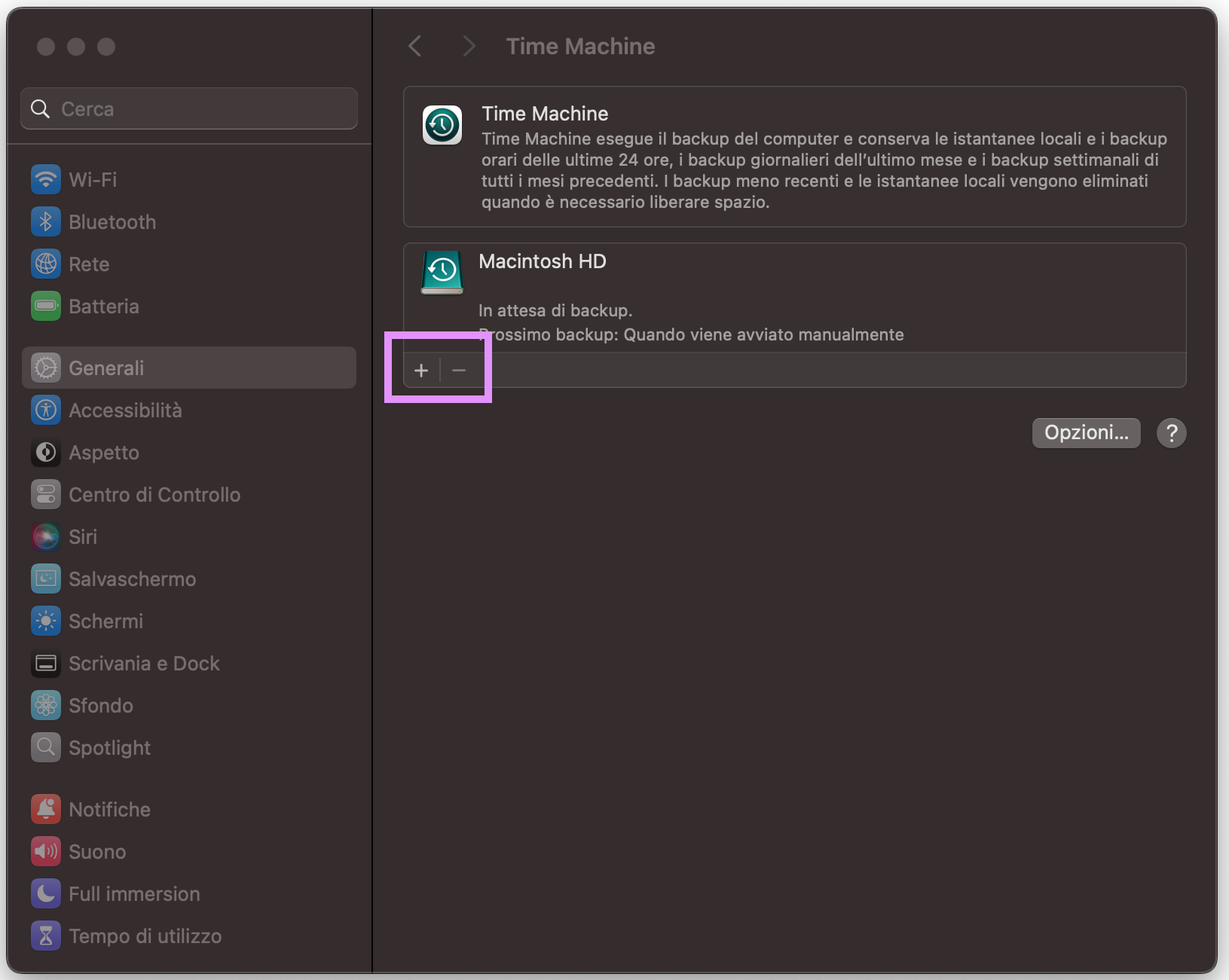Click the Opzioni... button
Screen dimensions: 1229x980
[x=1086, y=432]
